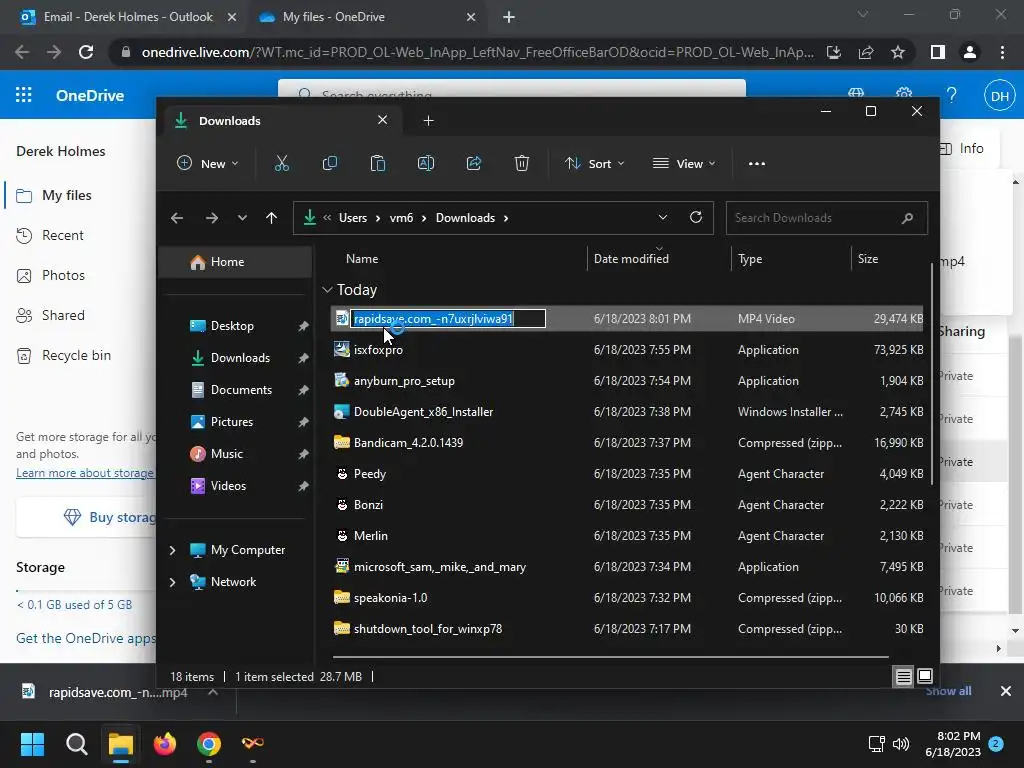This screenshot has height=768, width=1024.
Task: Open DH account avatar in OneDrive
Action: [999, 96]
